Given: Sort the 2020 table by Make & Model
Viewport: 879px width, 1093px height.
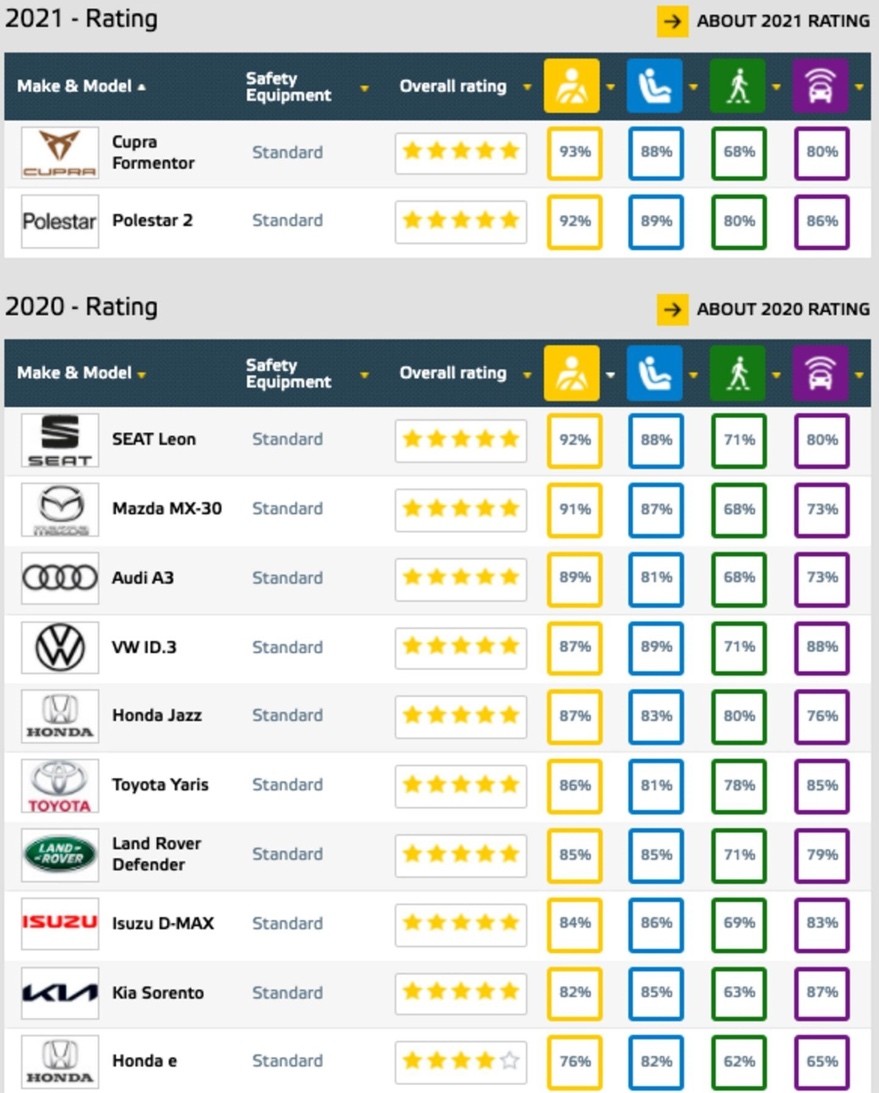Looking at the screenshot, I should [x=82, y=373].
